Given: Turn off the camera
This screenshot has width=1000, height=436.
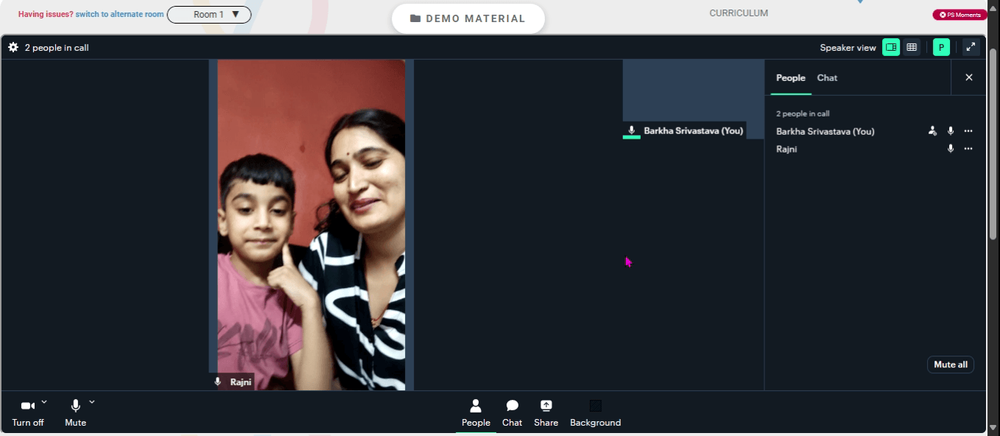Looking at the screenshot, I should (x=27, y=412).
